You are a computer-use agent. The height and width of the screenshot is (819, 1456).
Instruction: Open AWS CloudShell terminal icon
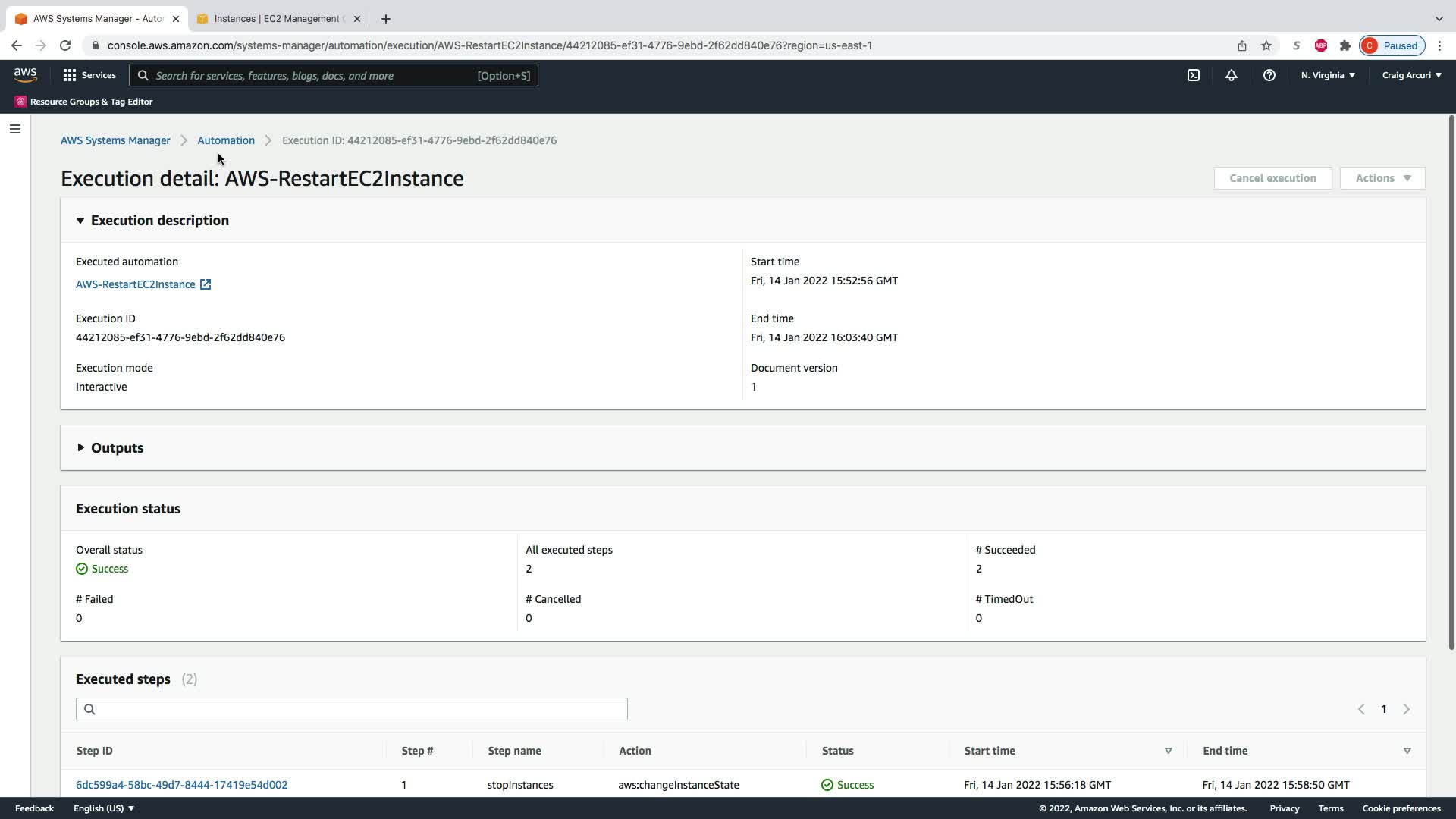[x=1194, y=75]
